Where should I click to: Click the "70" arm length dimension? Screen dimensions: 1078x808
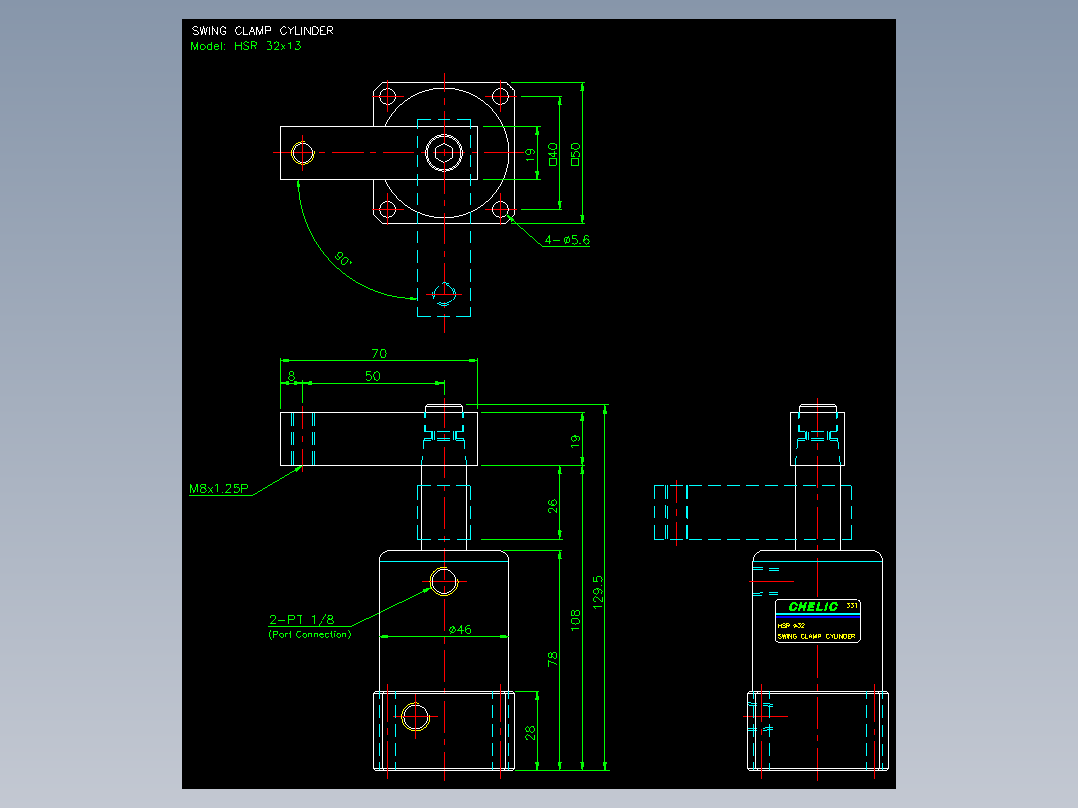click(379, 353)
